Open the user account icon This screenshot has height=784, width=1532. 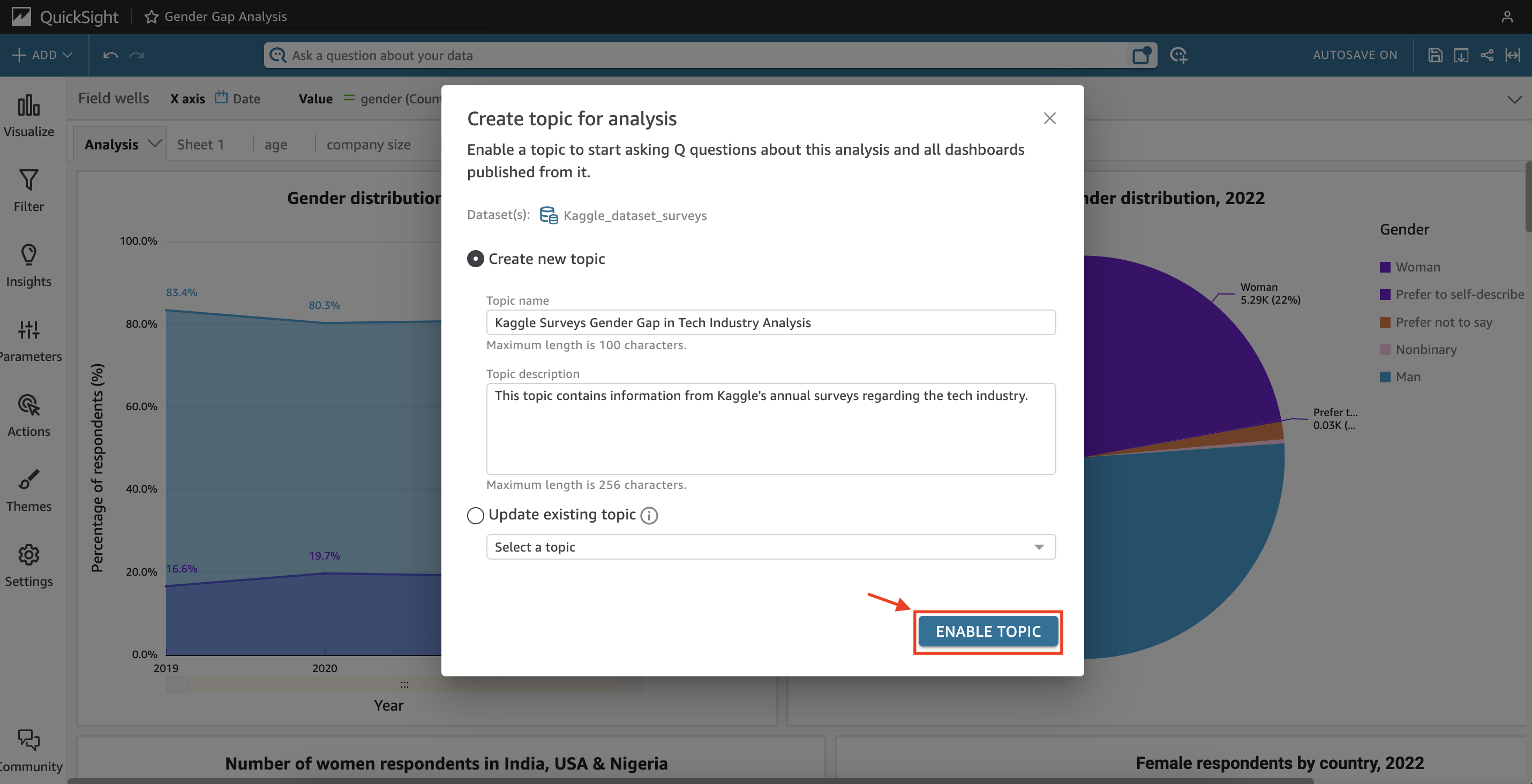click(x=1507, y=17)
